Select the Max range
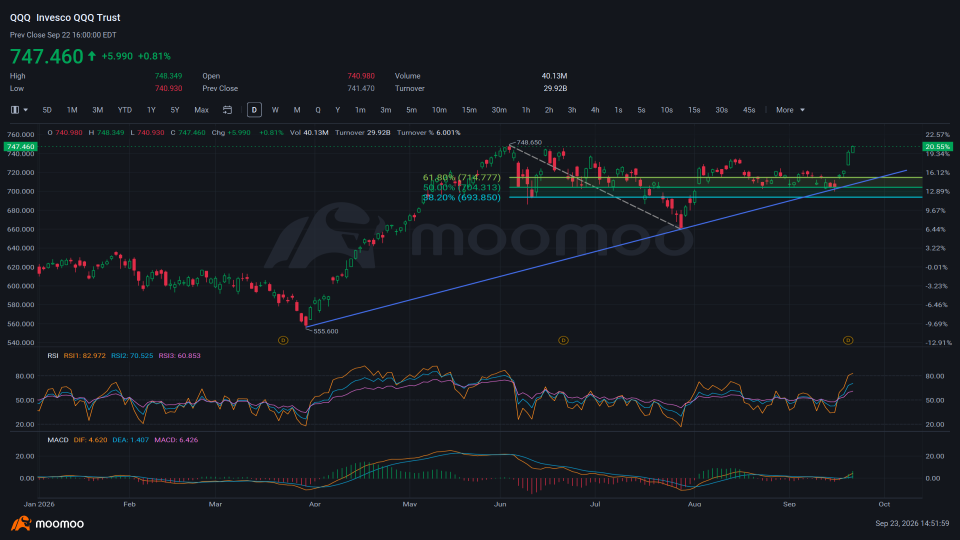 [x=201, y=110]
